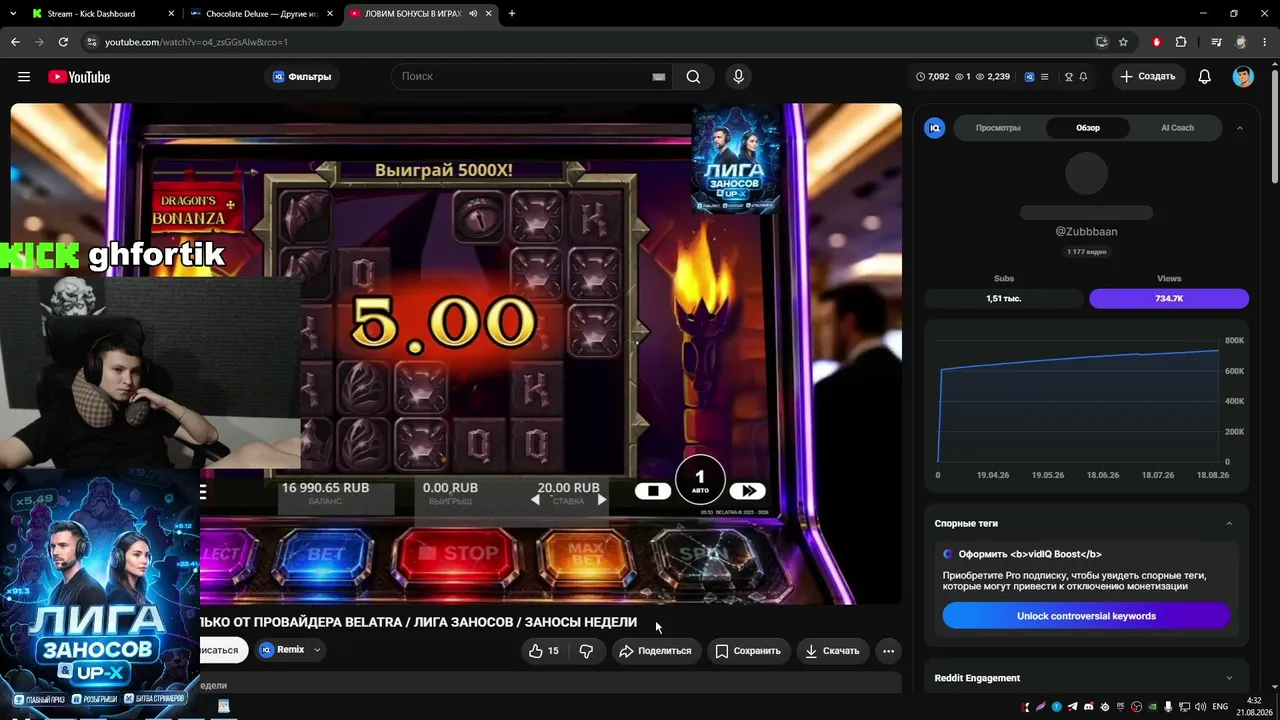Click the vidIQ badge beside the panel tabs
The width and height of the screenshot is (1280, 720).
click(935, 128)
